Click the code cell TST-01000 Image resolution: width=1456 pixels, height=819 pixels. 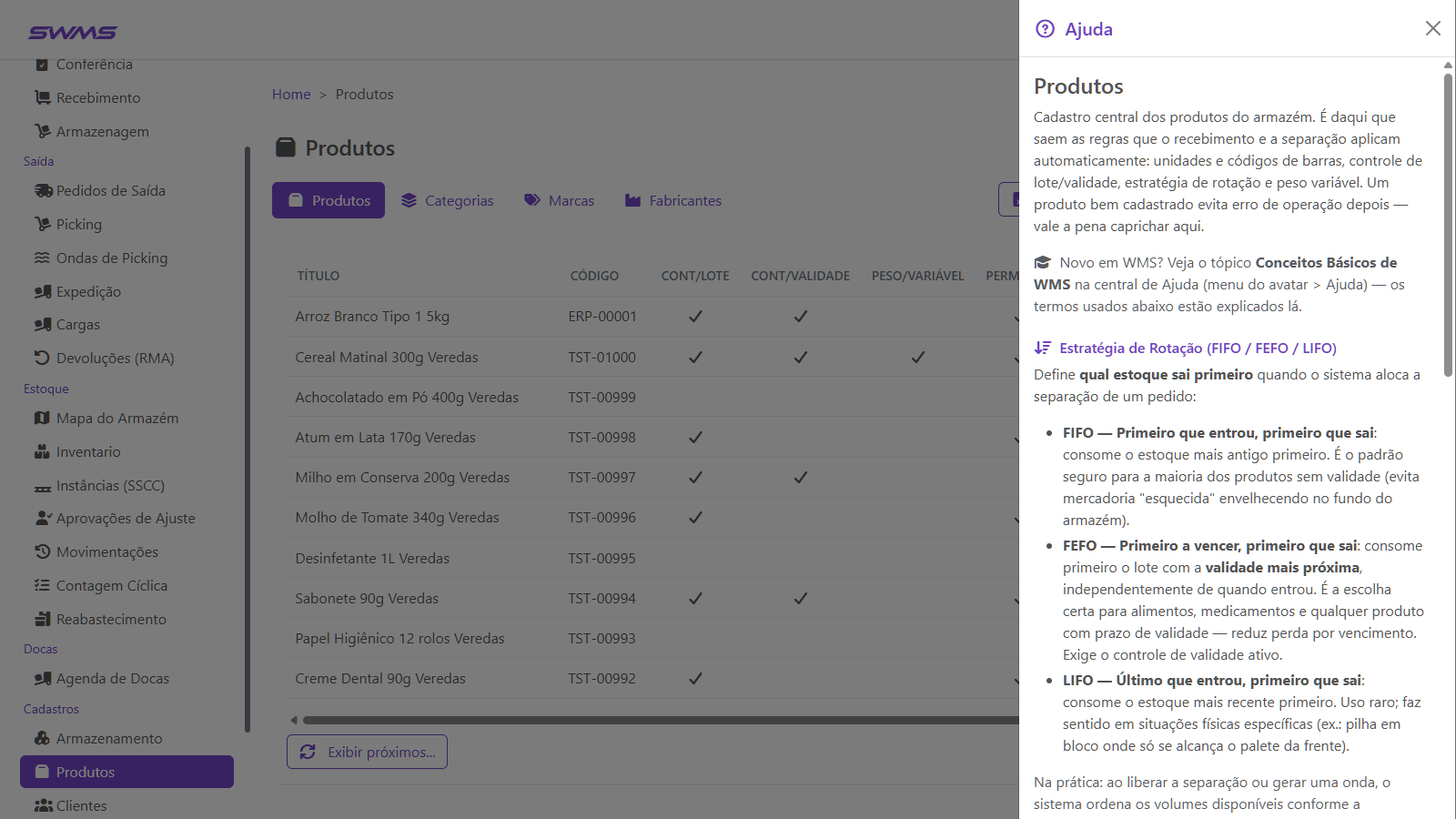coord(602,357)
